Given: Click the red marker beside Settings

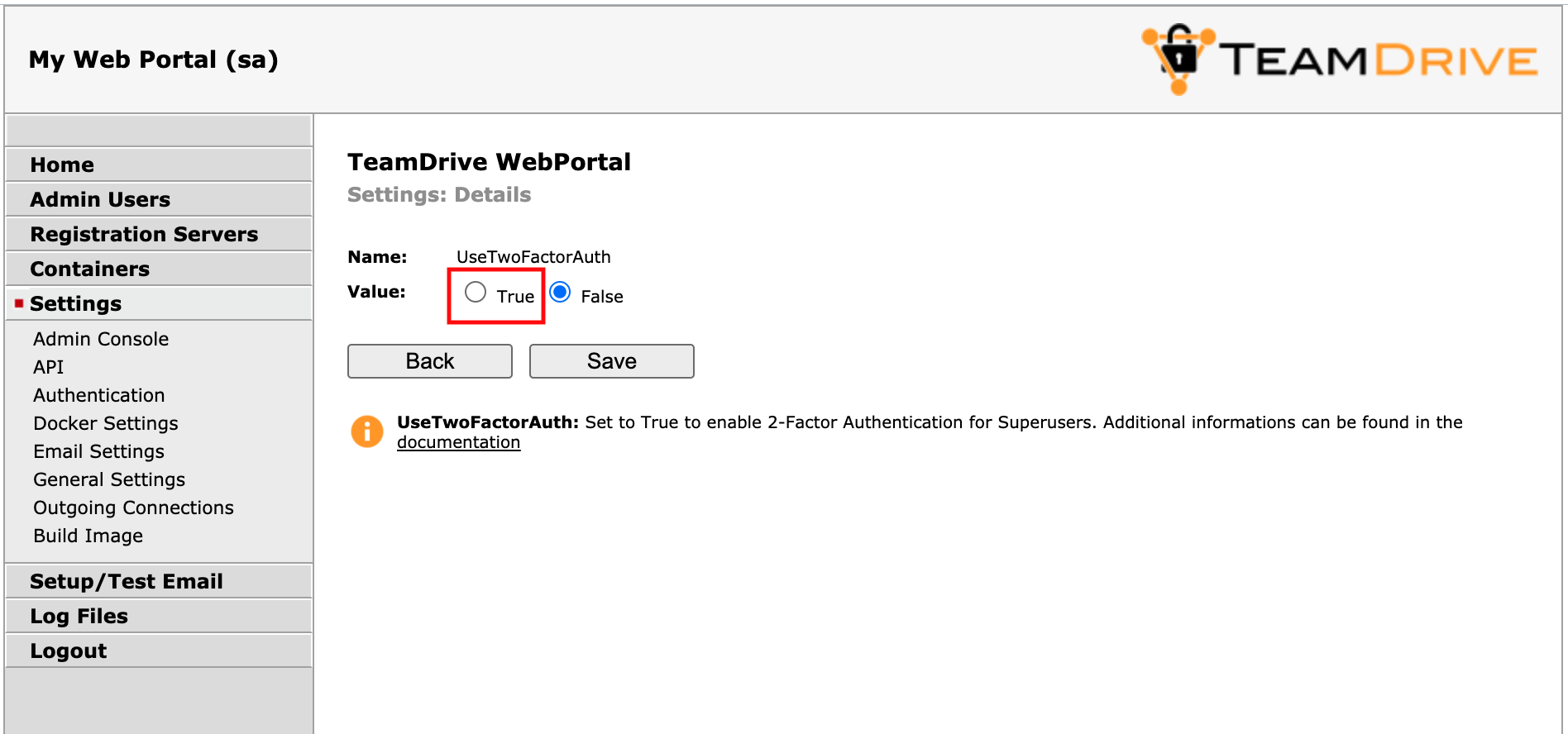Looking at the screenshot, I should 17,303.
